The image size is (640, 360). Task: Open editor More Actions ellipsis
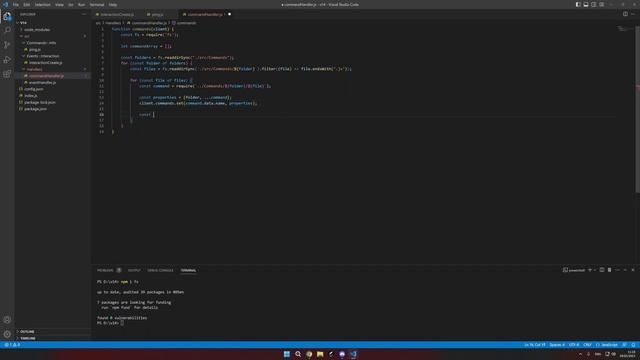point(633,14)
